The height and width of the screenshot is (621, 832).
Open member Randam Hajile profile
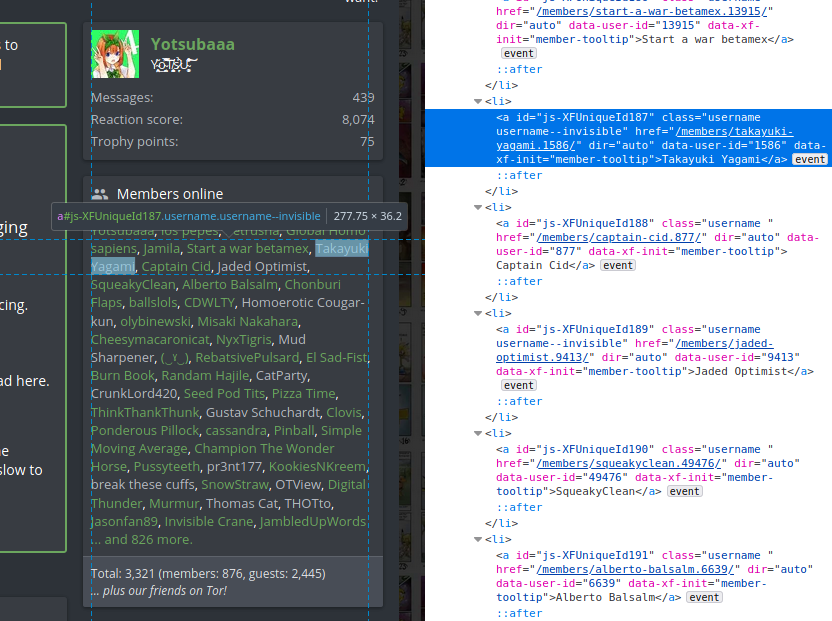(205, 376)
